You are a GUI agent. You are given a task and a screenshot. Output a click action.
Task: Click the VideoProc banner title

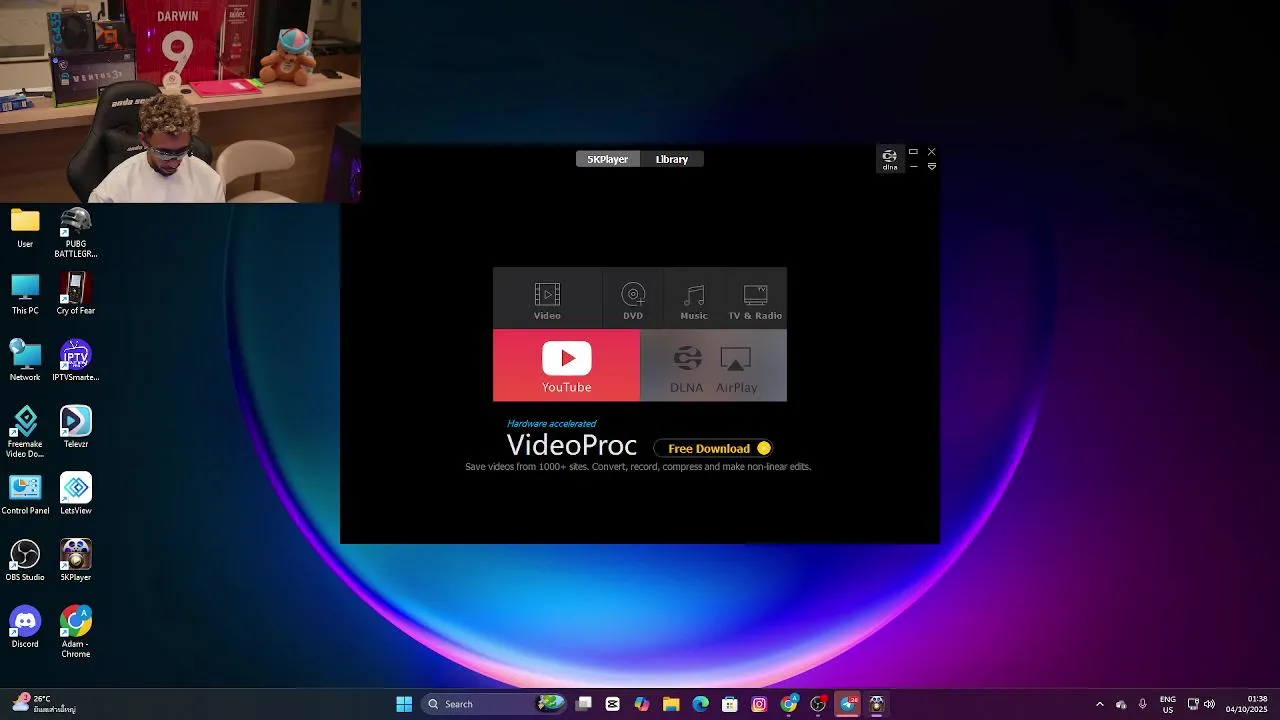pyautogui.click(x=571, y=446)
